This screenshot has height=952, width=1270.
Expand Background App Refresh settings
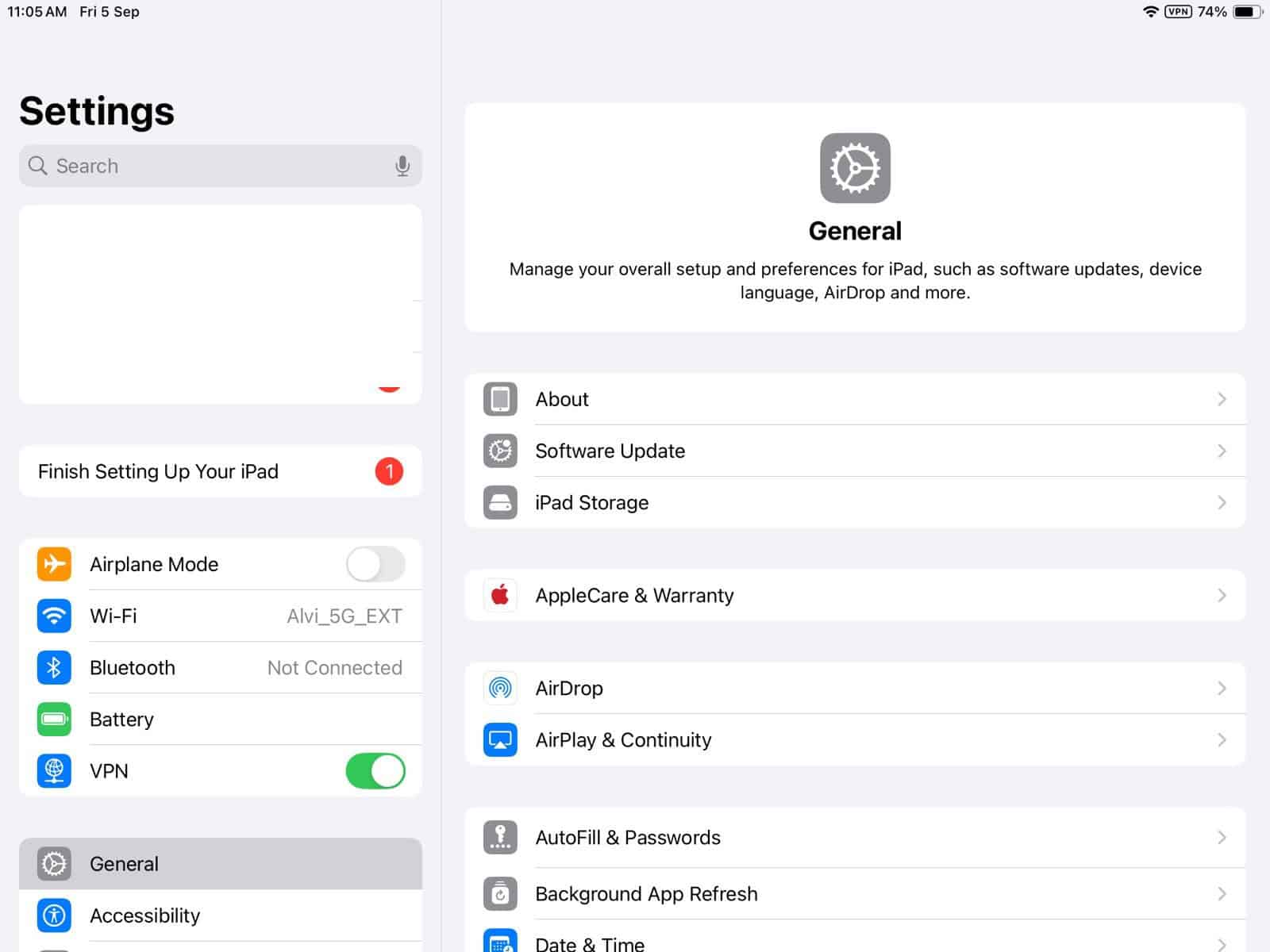point(1221,893)
